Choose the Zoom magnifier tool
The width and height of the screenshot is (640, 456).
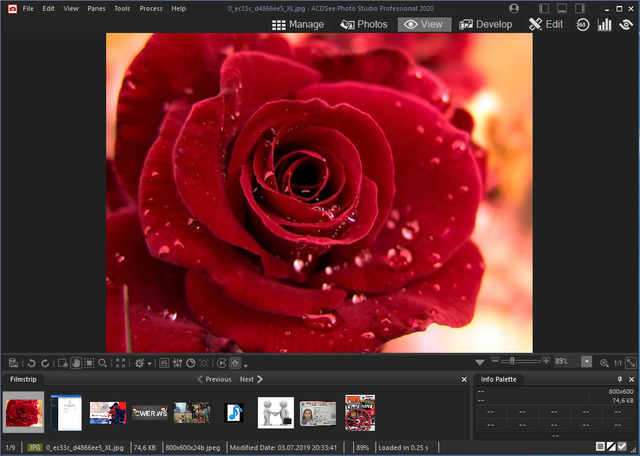tap(104, 362)
